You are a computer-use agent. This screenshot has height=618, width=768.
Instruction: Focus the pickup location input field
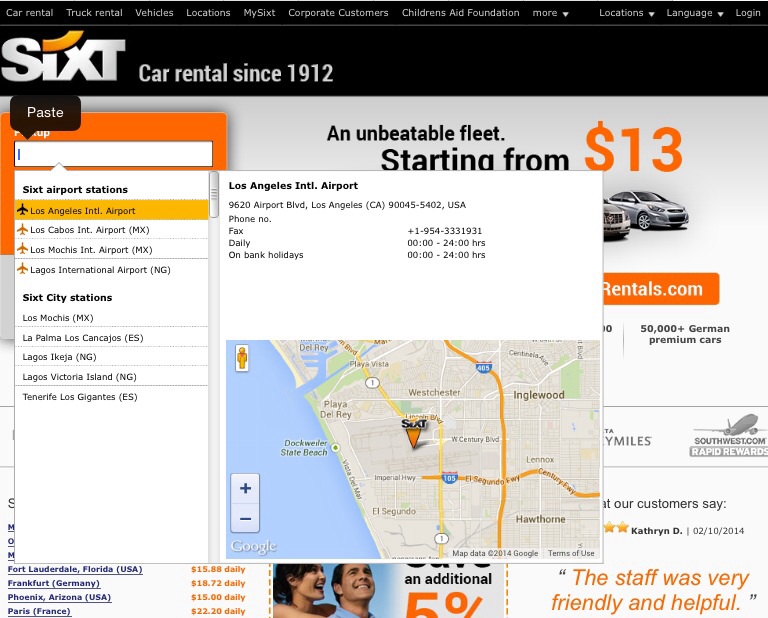point(114,154)
